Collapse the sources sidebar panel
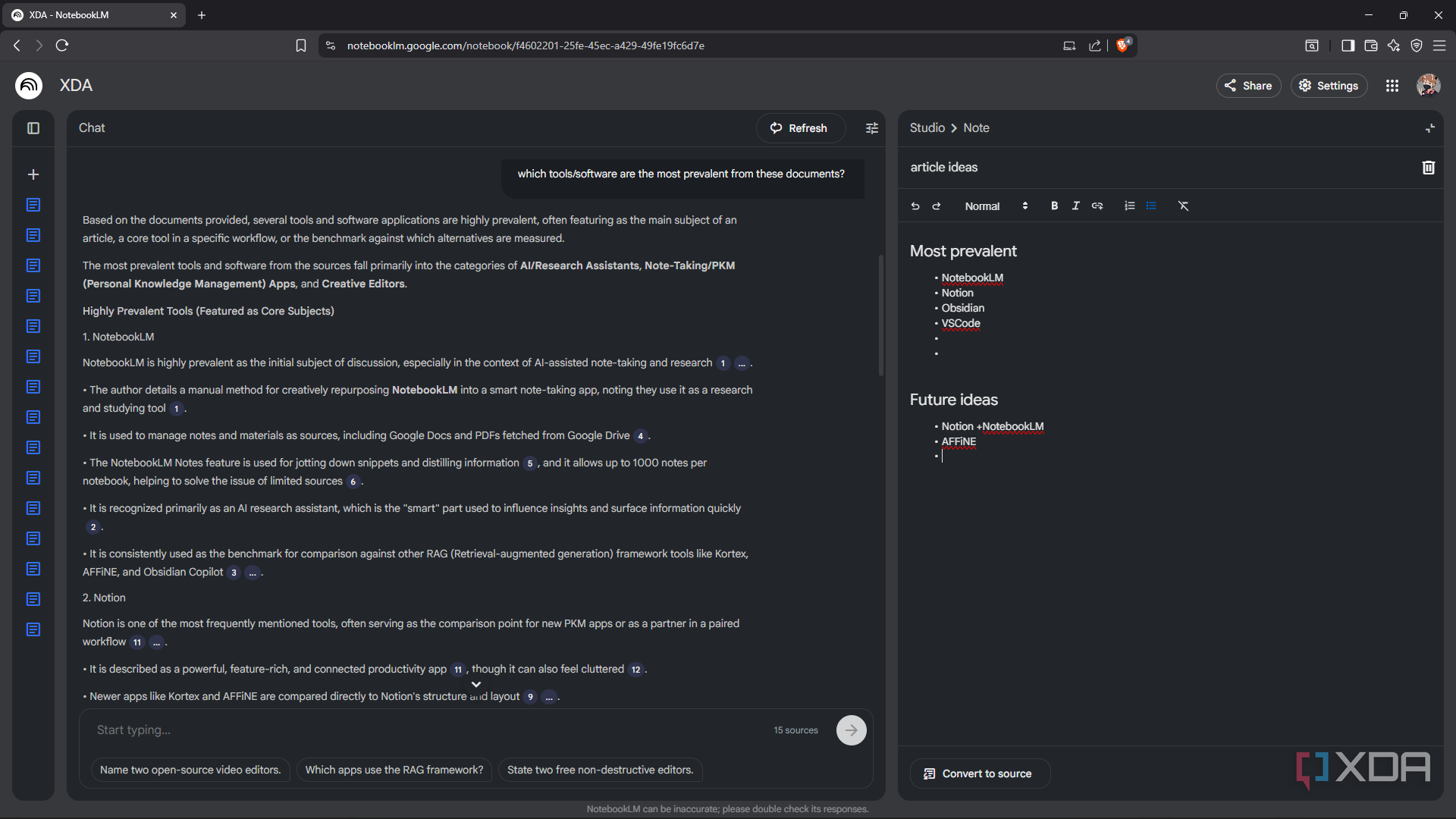This screenshot has height=819, width=1456. 33,128
